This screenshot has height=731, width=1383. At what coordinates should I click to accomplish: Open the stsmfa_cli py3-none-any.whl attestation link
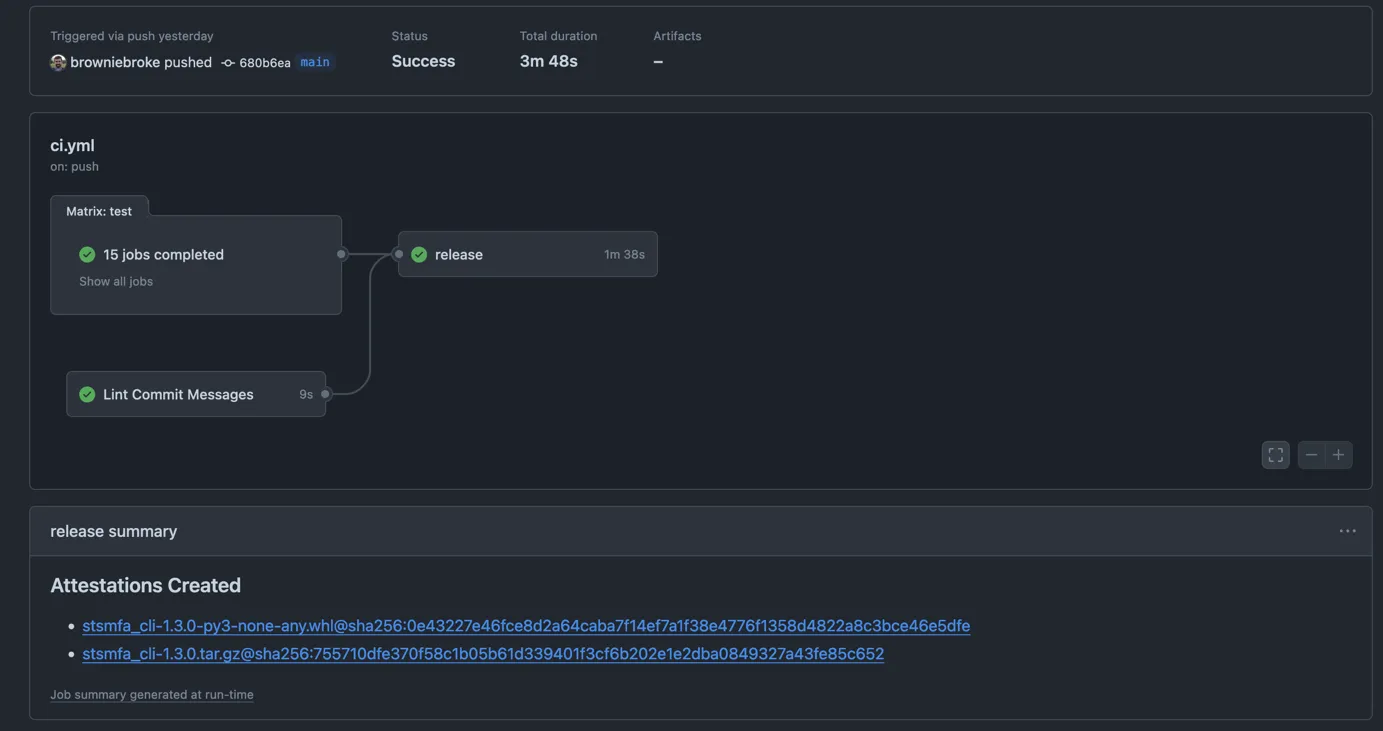526,626
